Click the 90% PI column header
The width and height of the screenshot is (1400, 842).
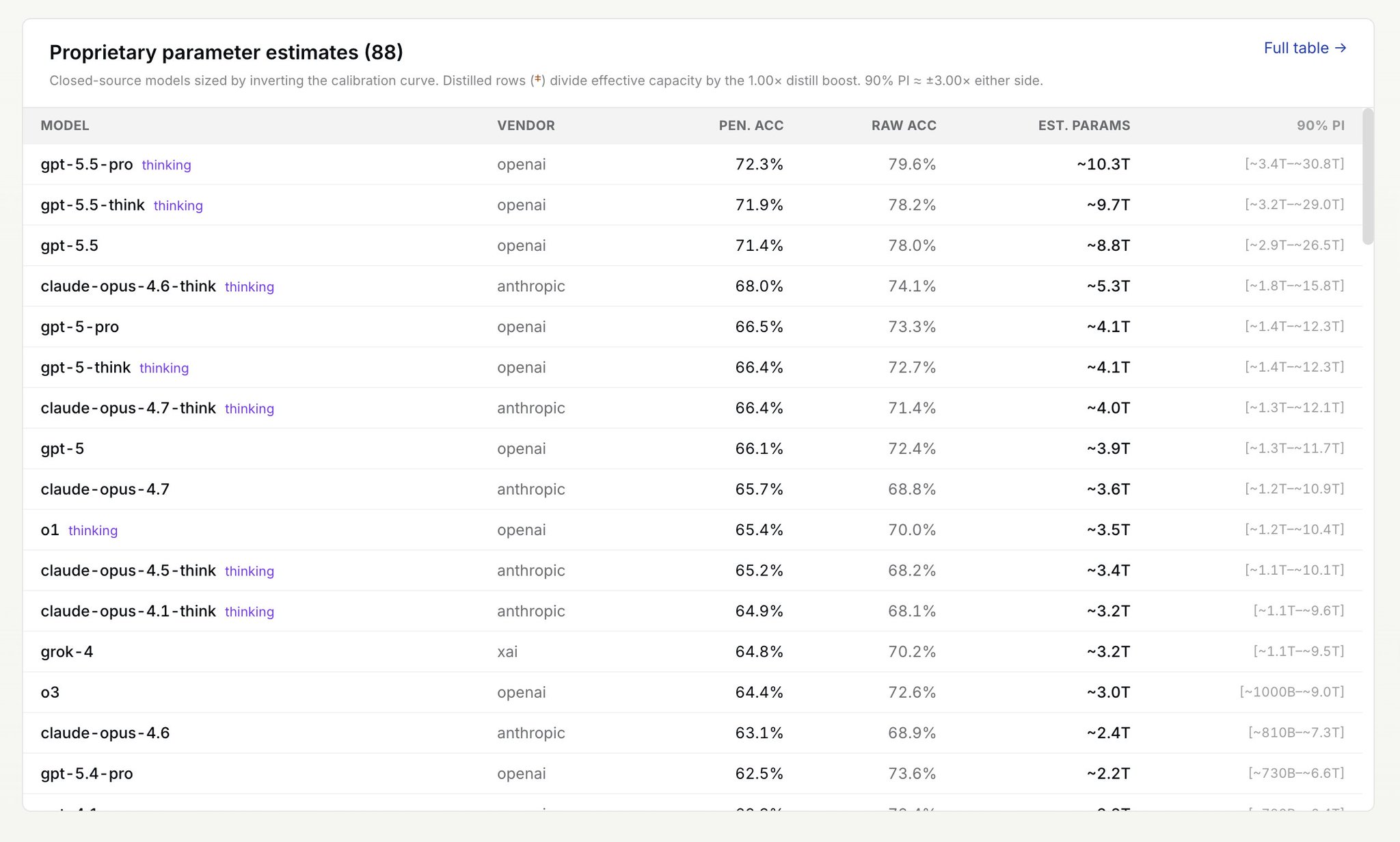tap(1320, 126)
